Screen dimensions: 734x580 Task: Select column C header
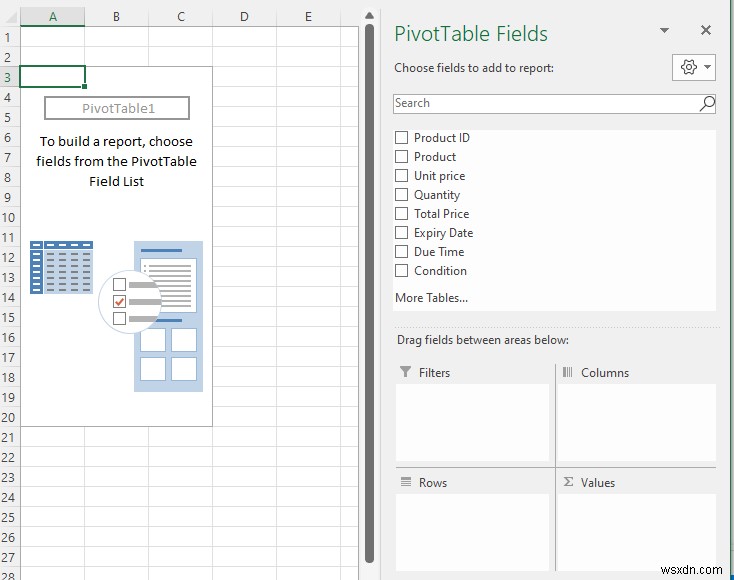[x=181, y=17]
